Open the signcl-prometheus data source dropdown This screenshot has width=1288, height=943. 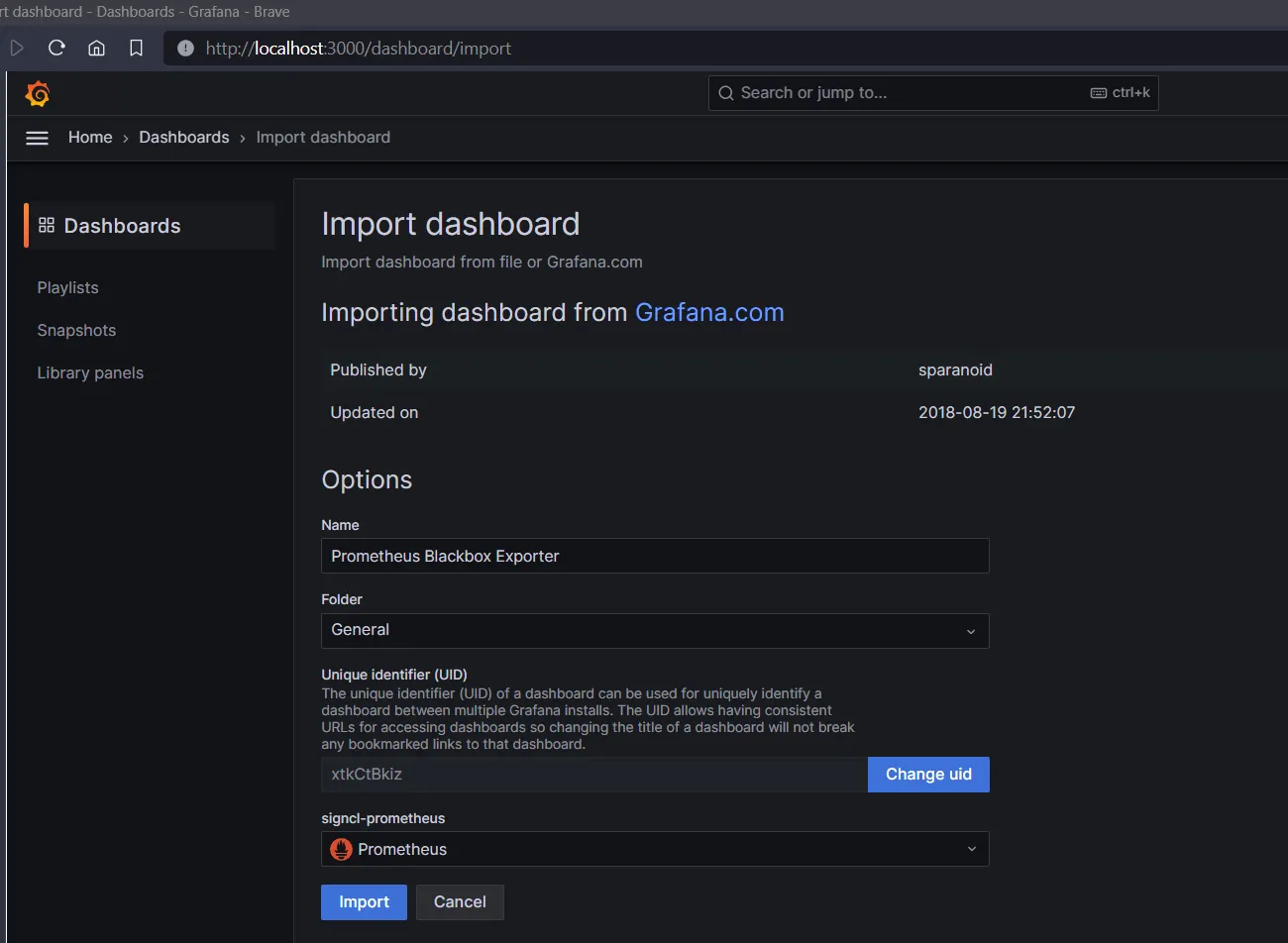655,849
